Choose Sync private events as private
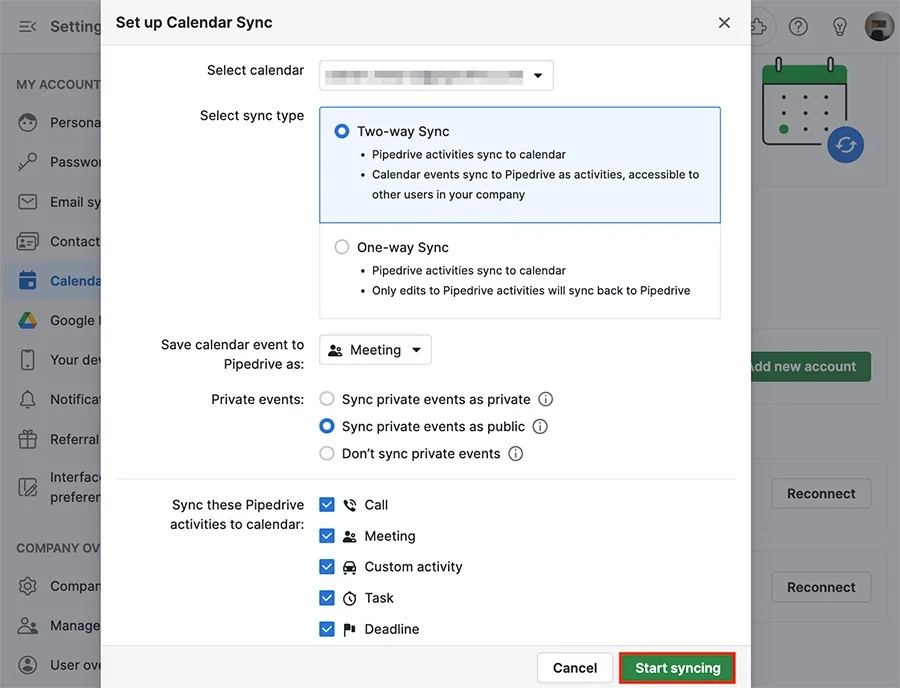 click(x=327, y=399)
